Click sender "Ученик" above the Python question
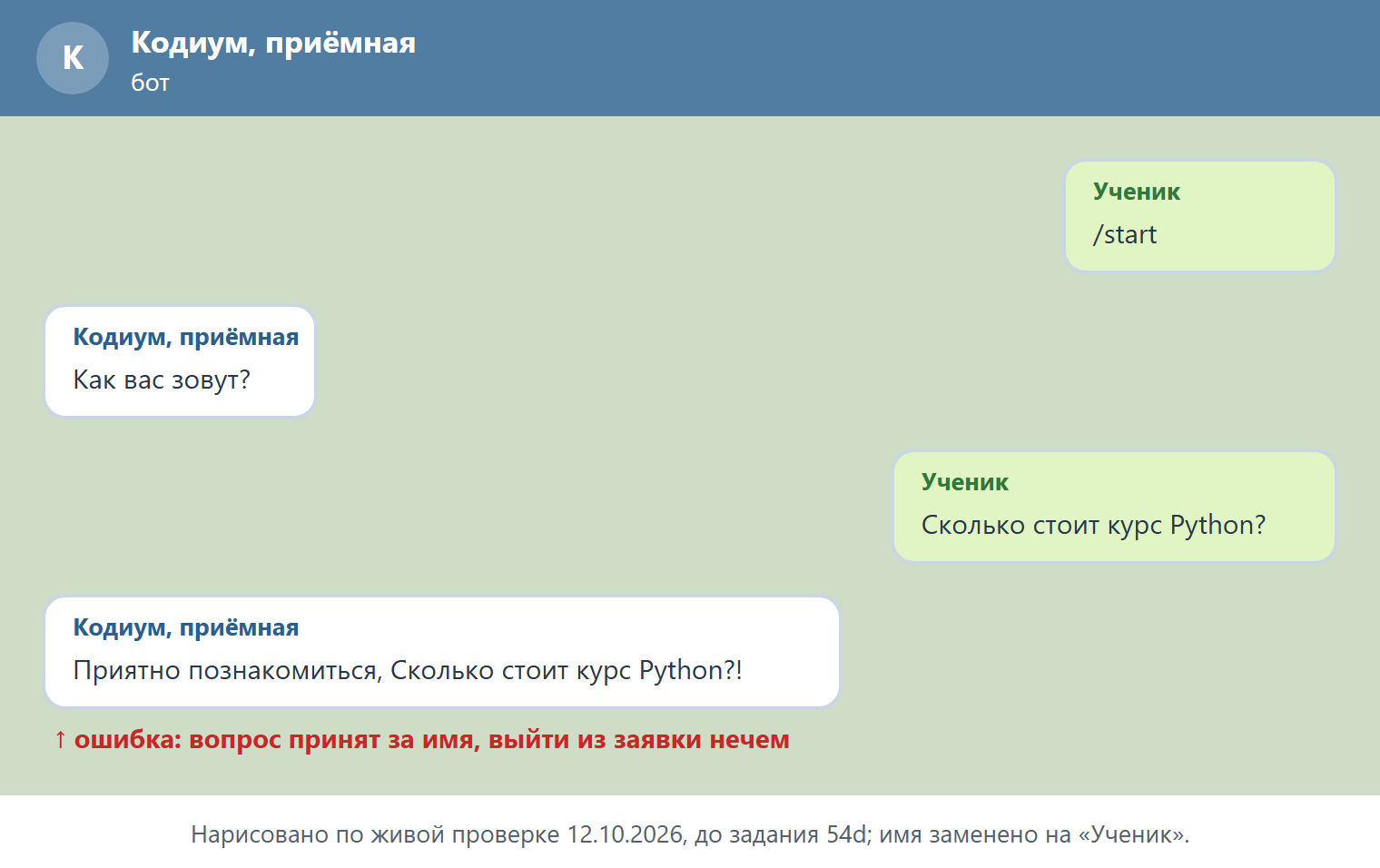The width and height of the screenshot is (1380, 868). 965,482
